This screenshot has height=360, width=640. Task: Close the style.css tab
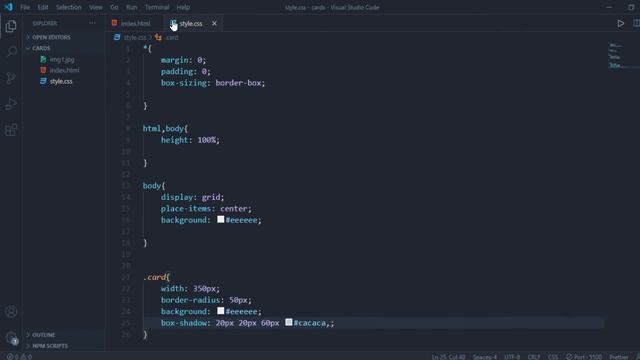pyautogui.click(x=214, y=24)
